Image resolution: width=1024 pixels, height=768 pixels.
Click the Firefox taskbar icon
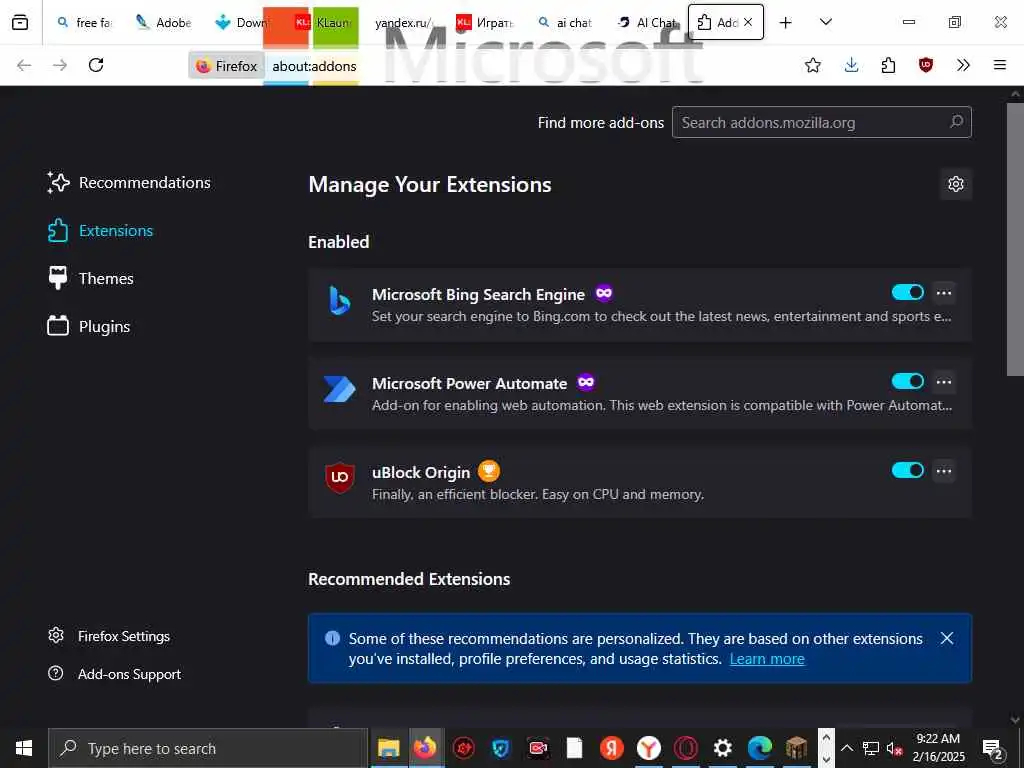coord(426,748)
